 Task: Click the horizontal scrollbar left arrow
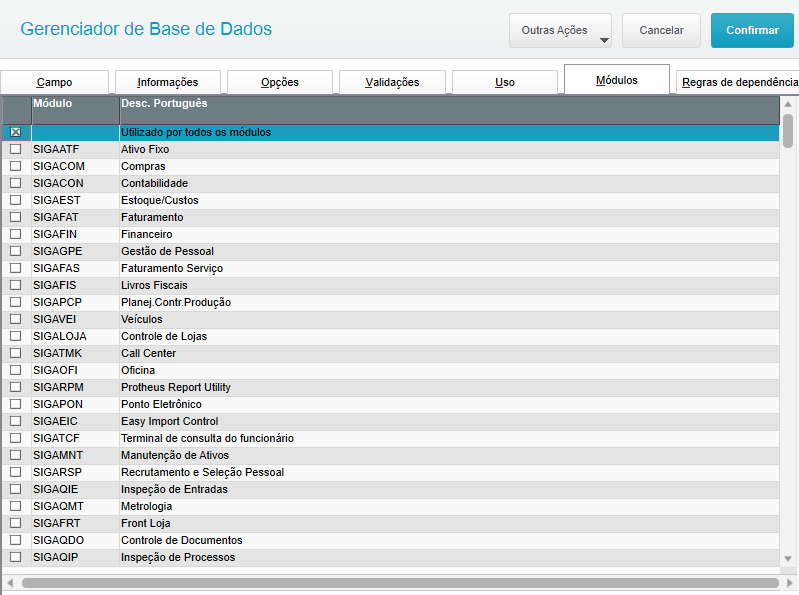(x=10, y=583)
